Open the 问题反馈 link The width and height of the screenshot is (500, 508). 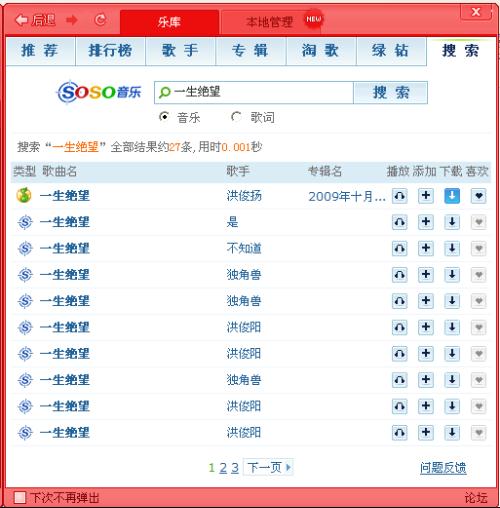443,468
